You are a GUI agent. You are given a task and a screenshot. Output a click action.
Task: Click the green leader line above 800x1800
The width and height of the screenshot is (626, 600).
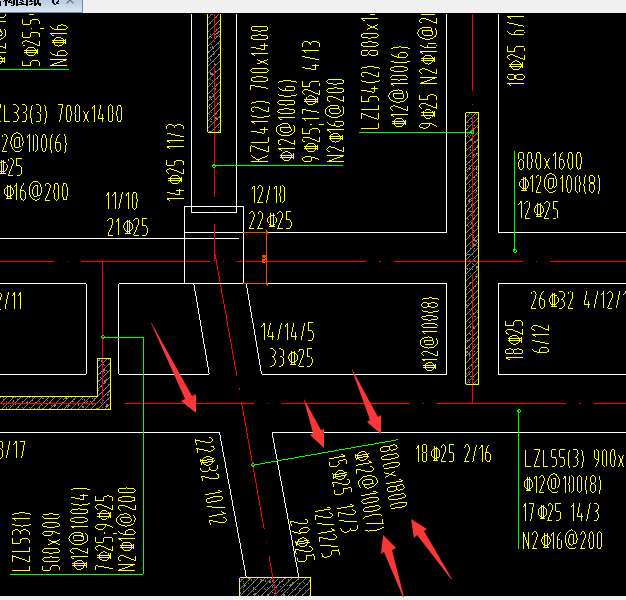coord(325,452)
